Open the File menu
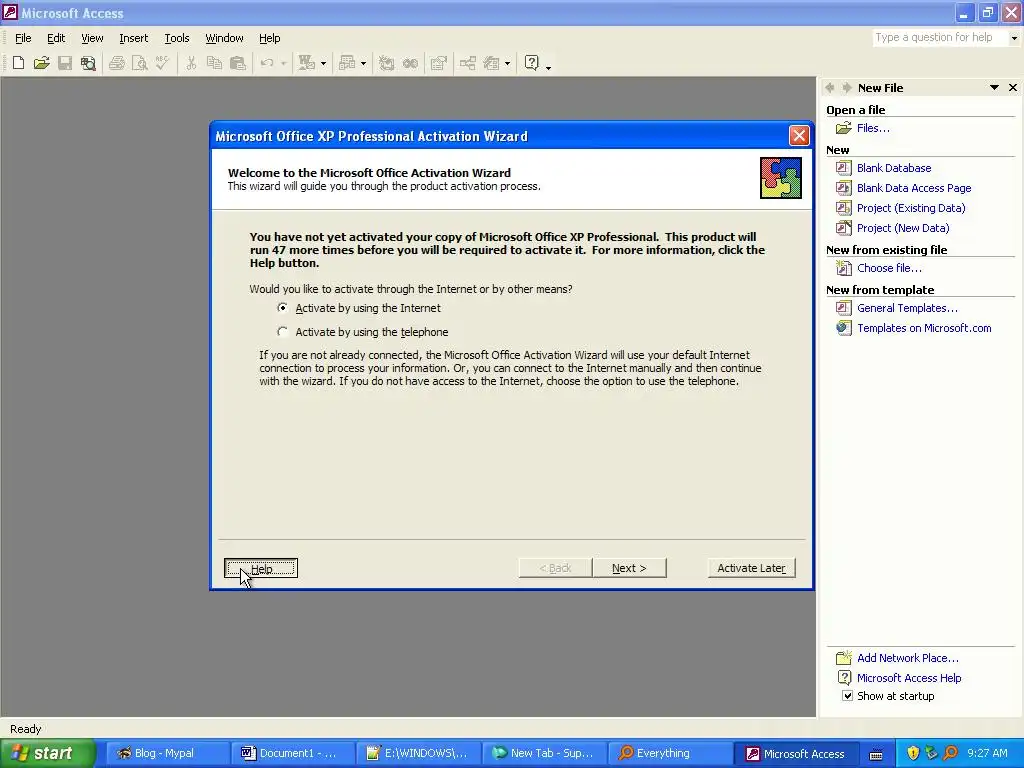The height and width of the screenshot is (768, 1024). [x=23, y=38]
